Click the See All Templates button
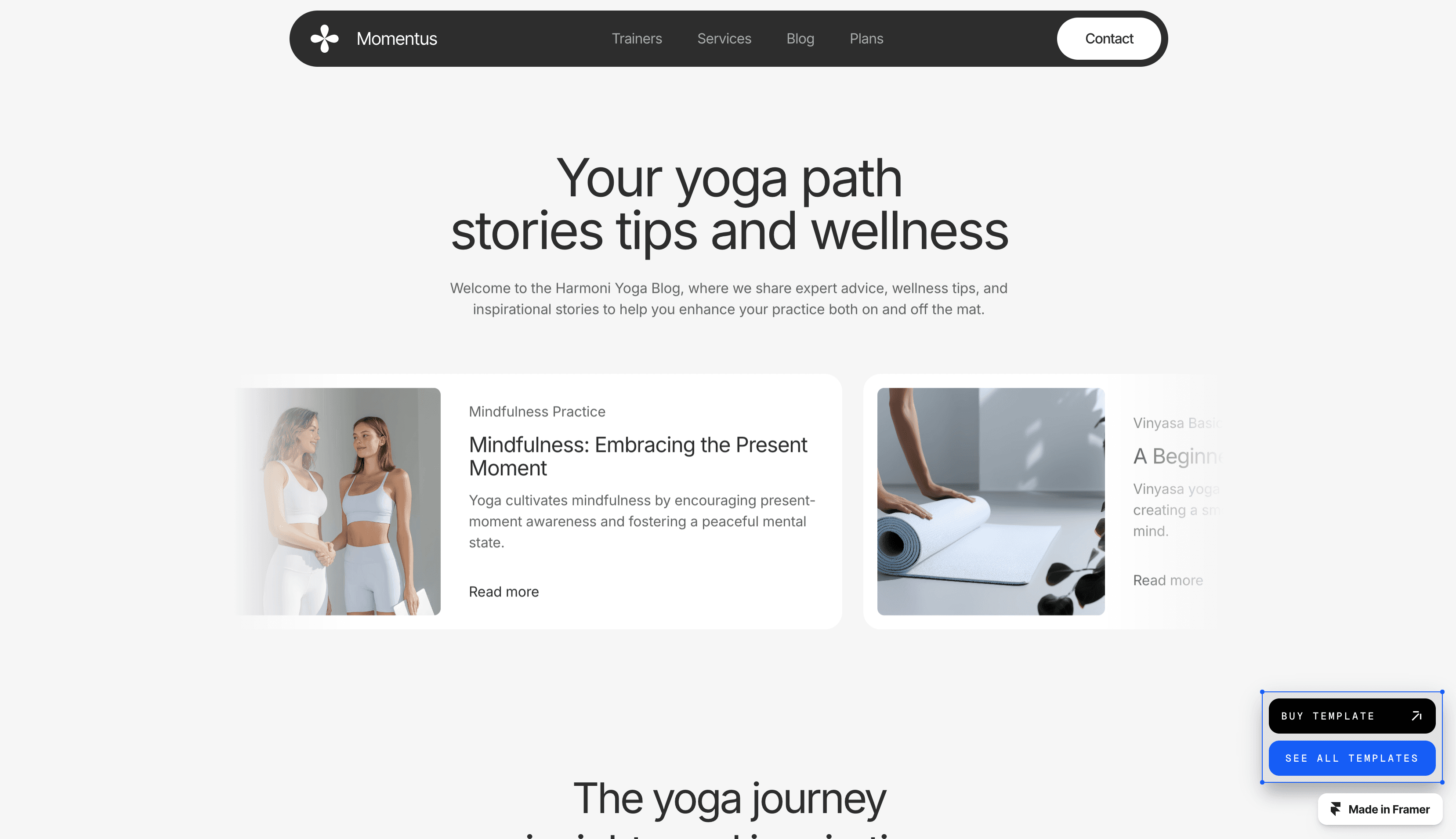The image size is (1456, 839). coord(1352,758)
